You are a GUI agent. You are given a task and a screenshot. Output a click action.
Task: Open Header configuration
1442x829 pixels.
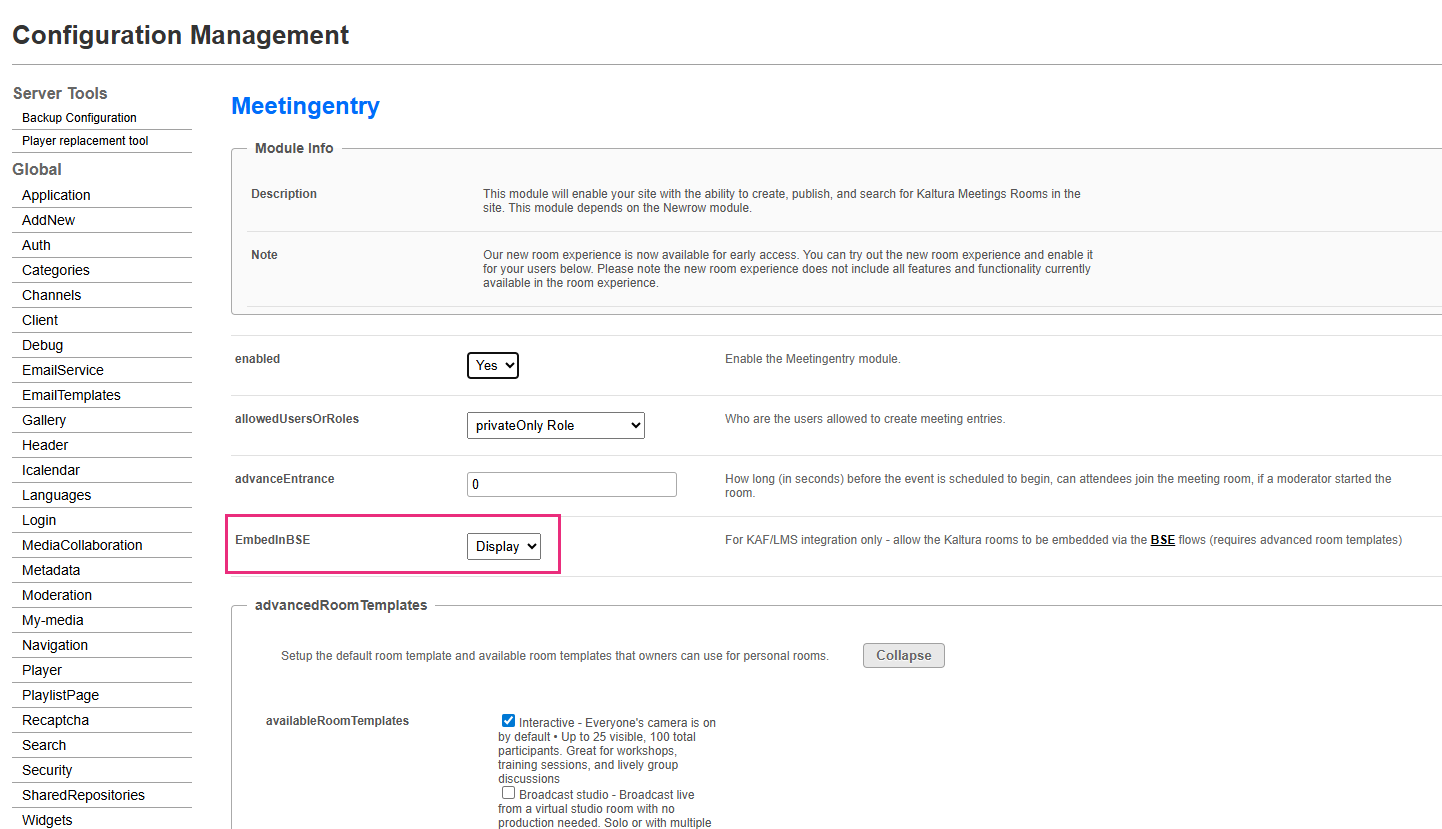(45, 445)
